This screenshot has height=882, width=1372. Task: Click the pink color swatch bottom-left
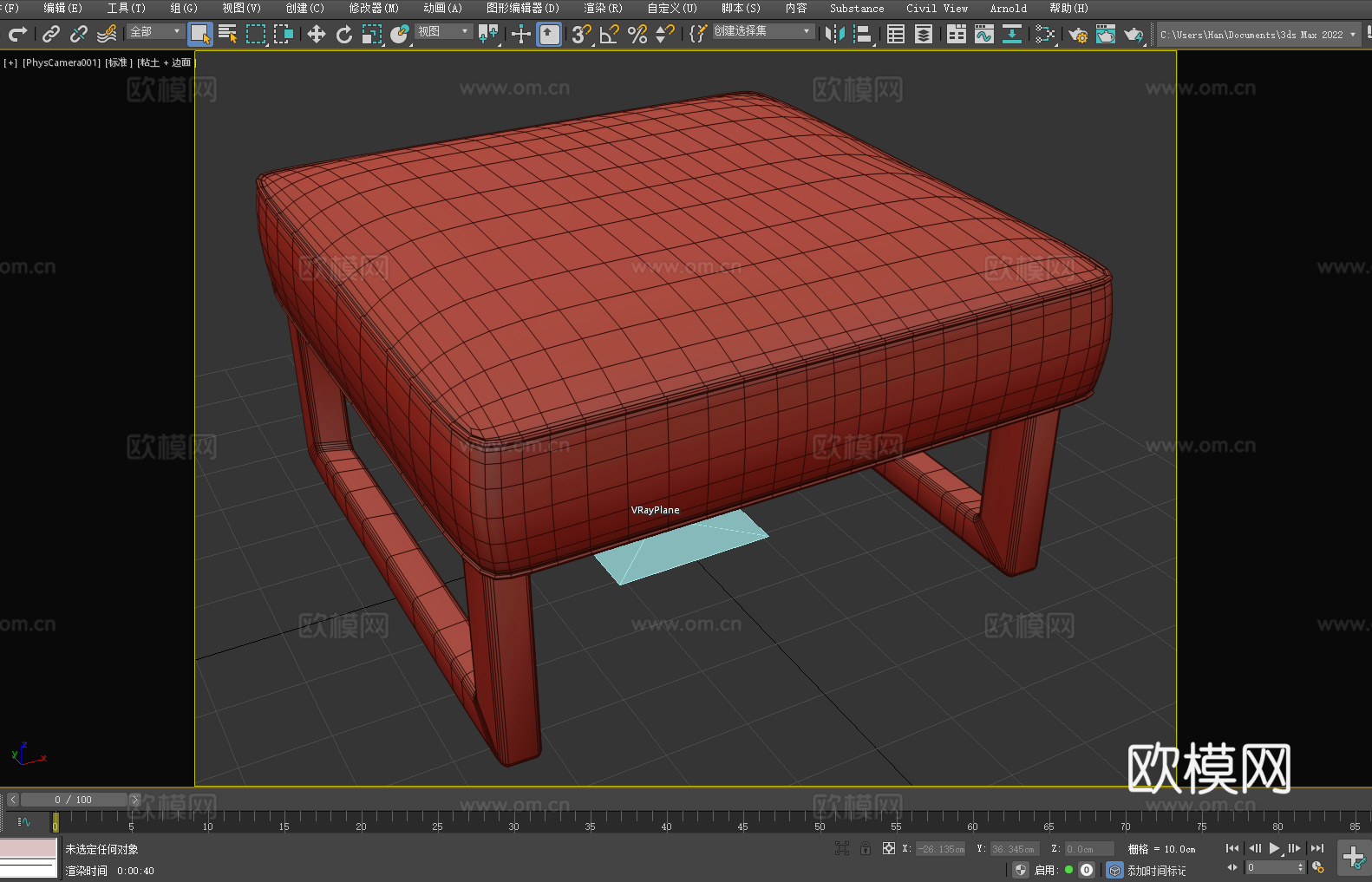pyautogui.click(x=28, y=847)
